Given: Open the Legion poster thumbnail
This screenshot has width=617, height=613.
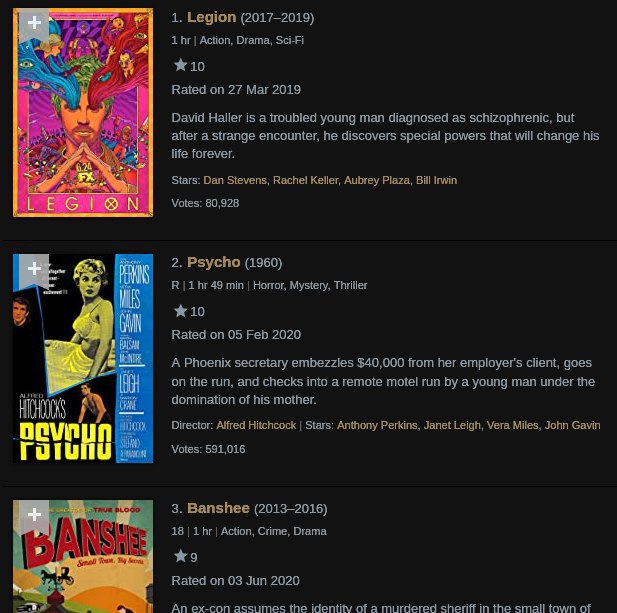Looking at the screenshot, I should pyautogui.click(x=83, y=113).
